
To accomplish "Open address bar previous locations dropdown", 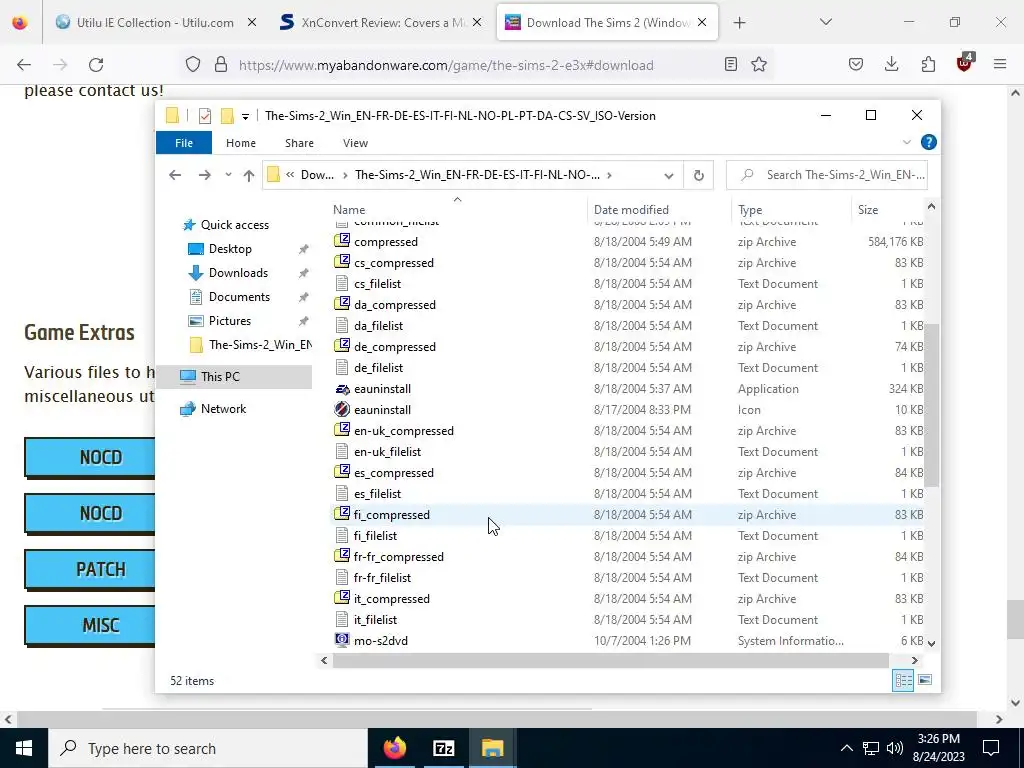I will tap(668, 175).
